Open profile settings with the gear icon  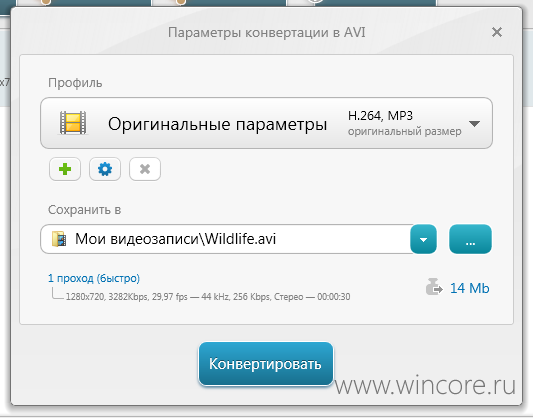coord(105,169)
